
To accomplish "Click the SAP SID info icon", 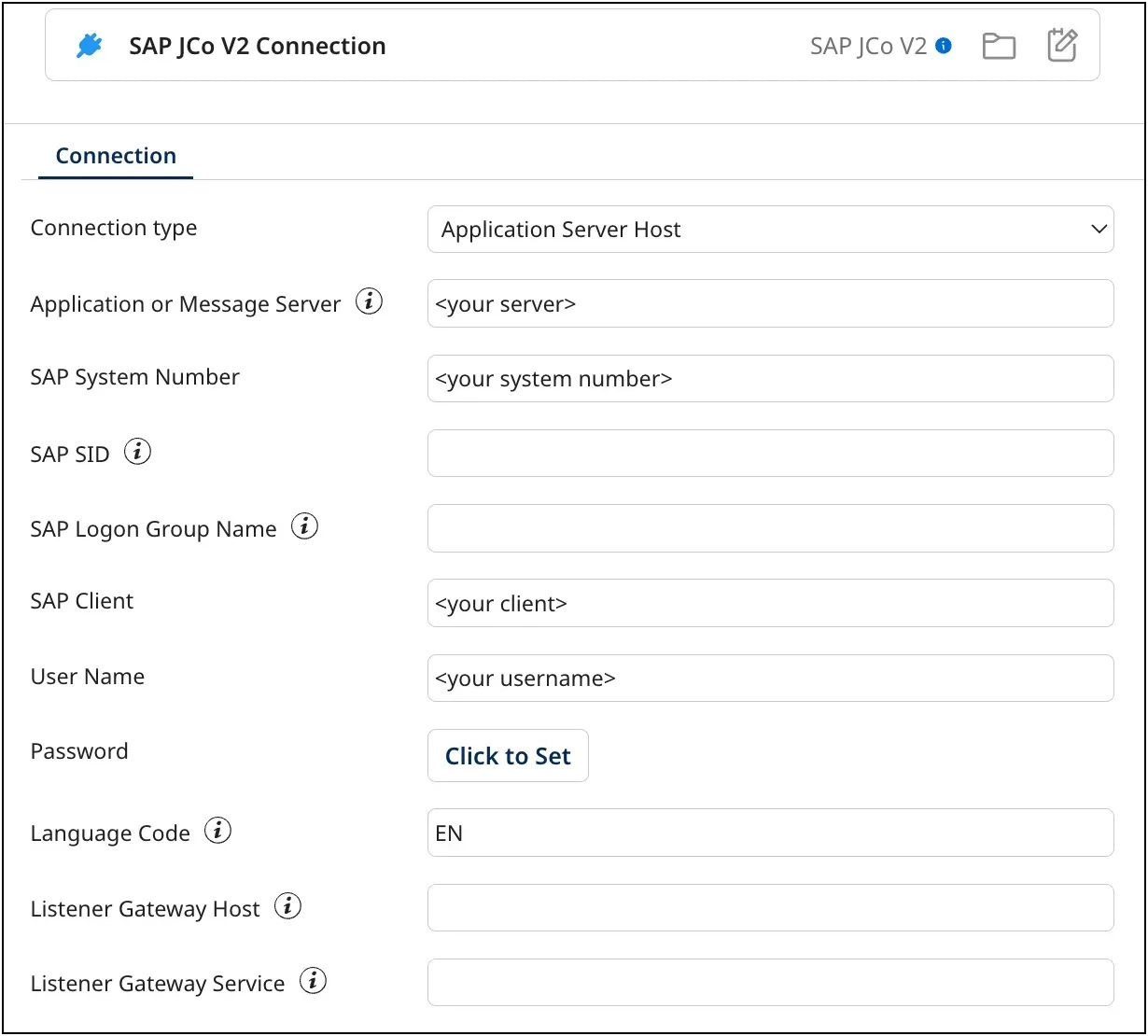I will [x=138, y=451].
